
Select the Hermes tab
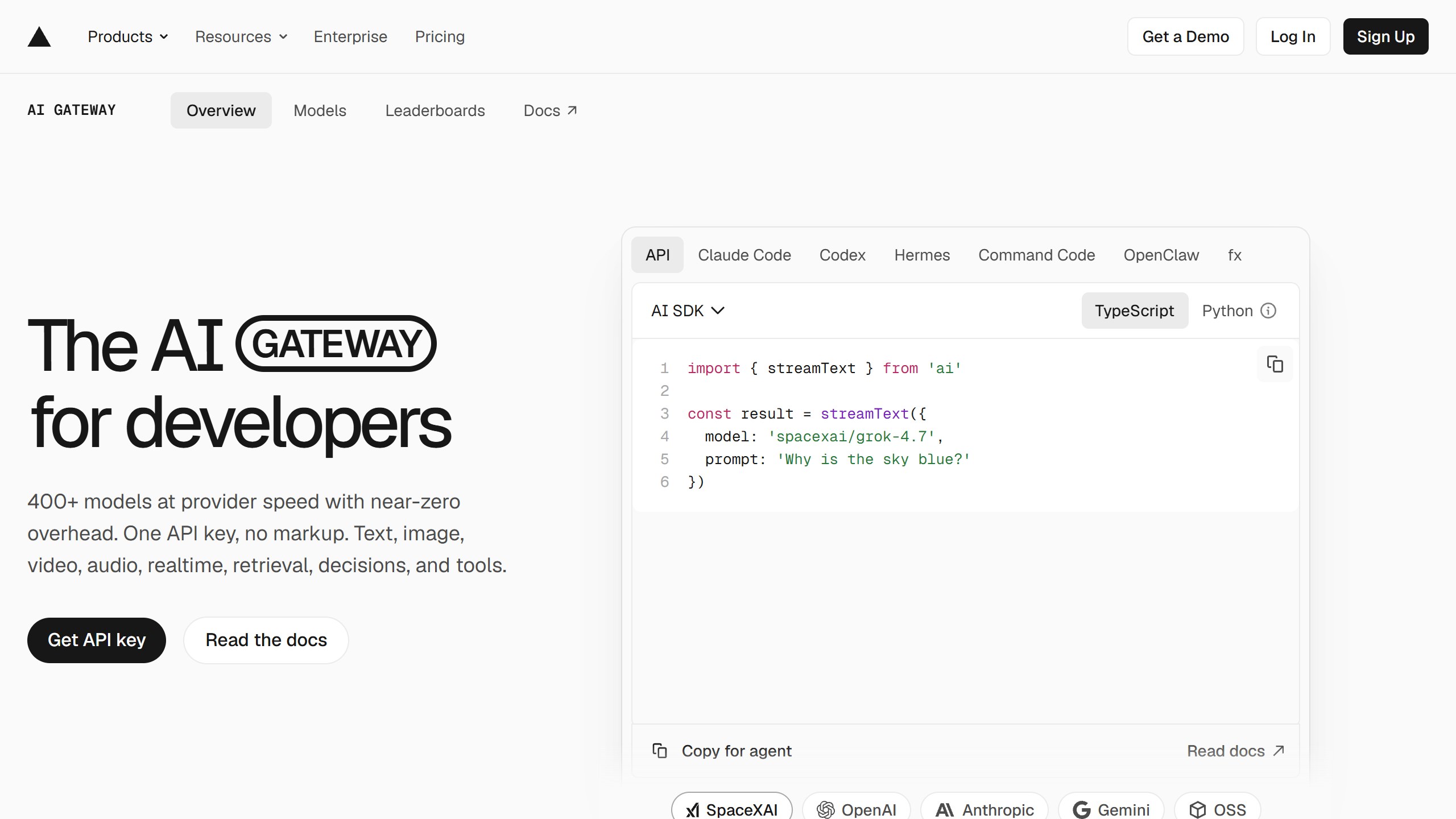coord(922,255)
